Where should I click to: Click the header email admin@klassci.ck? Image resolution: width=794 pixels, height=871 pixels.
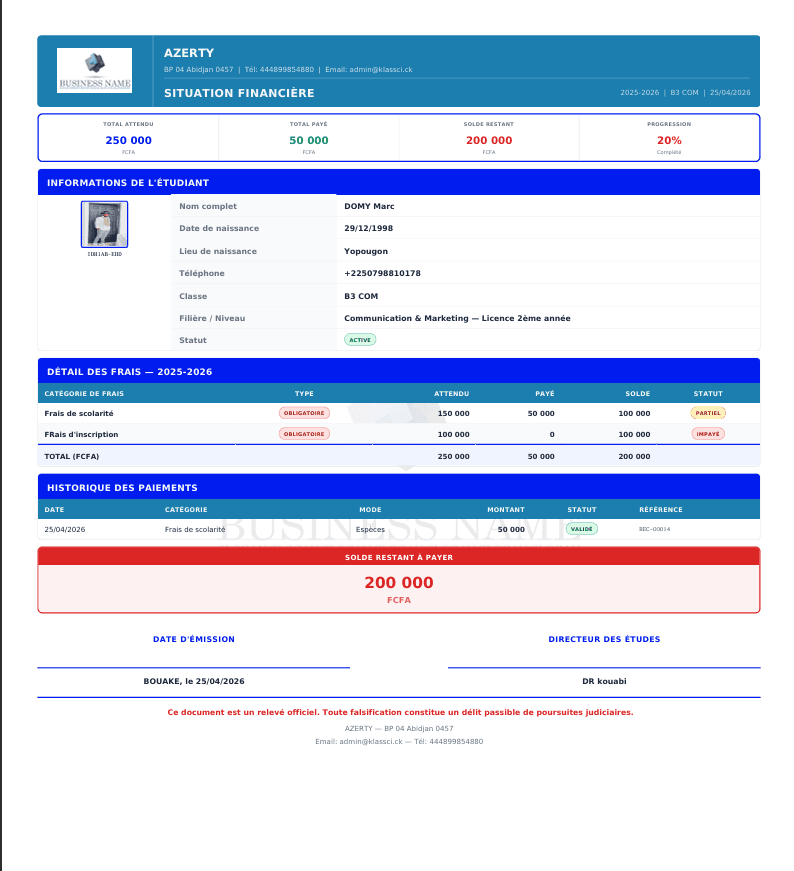pyautogui.click(x=369, y=69)
